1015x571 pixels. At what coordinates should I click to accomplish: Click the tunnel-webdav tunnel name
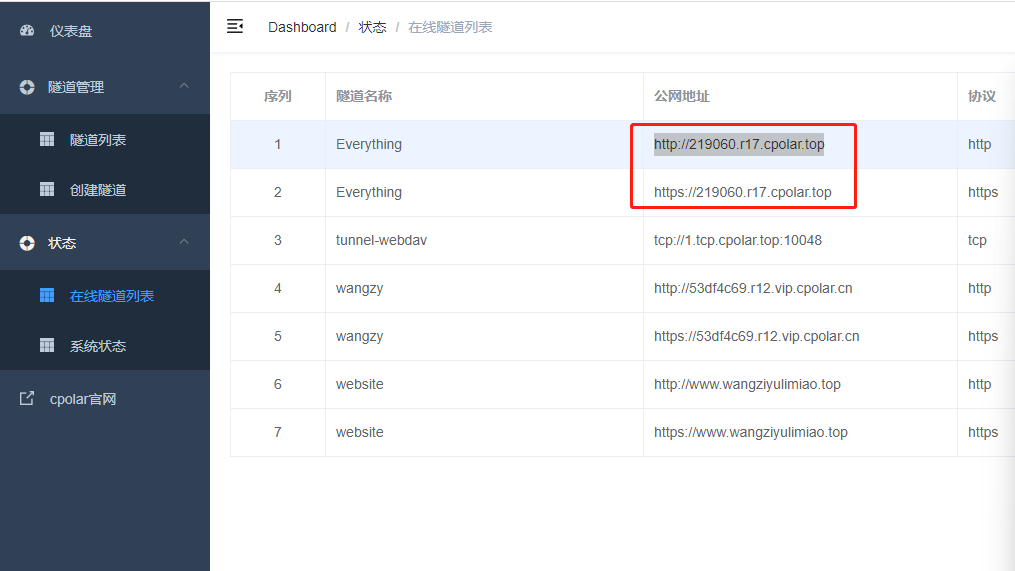click(381, 240)
